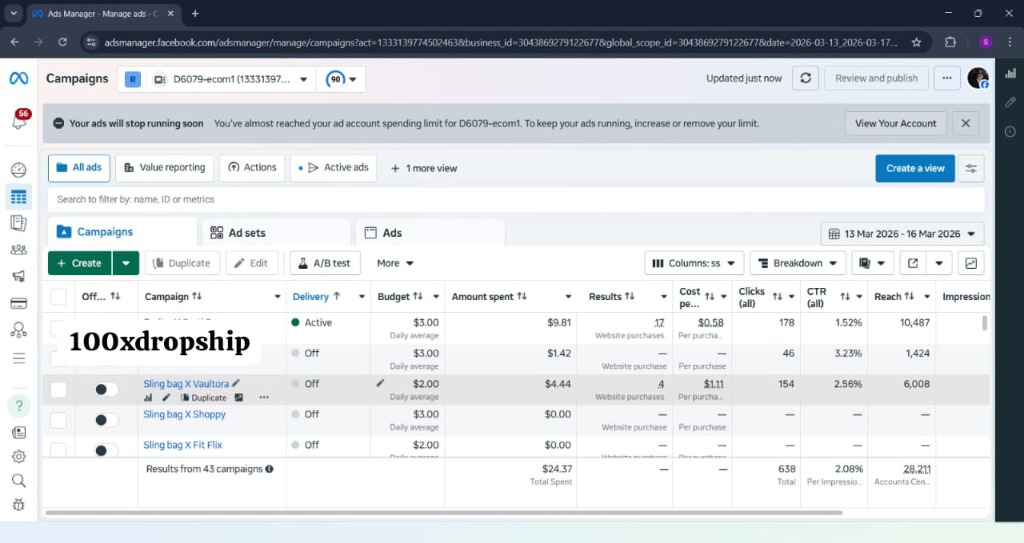1024x543 pixels.
Task: Switch to the Ads tab
Action: [x=430, y=233]
